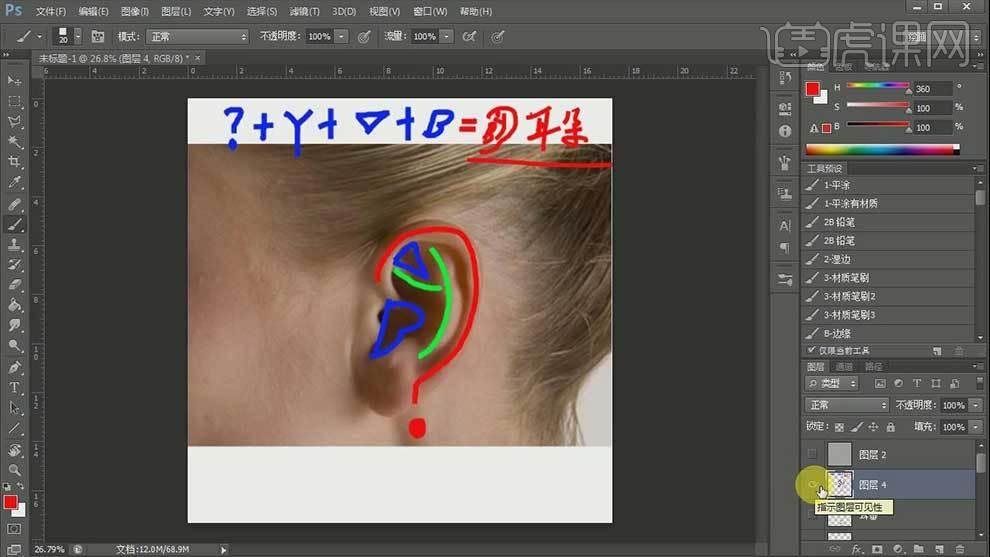Select the Eraser tool
This screenshot has width=990, height=557.
[14, 285]
